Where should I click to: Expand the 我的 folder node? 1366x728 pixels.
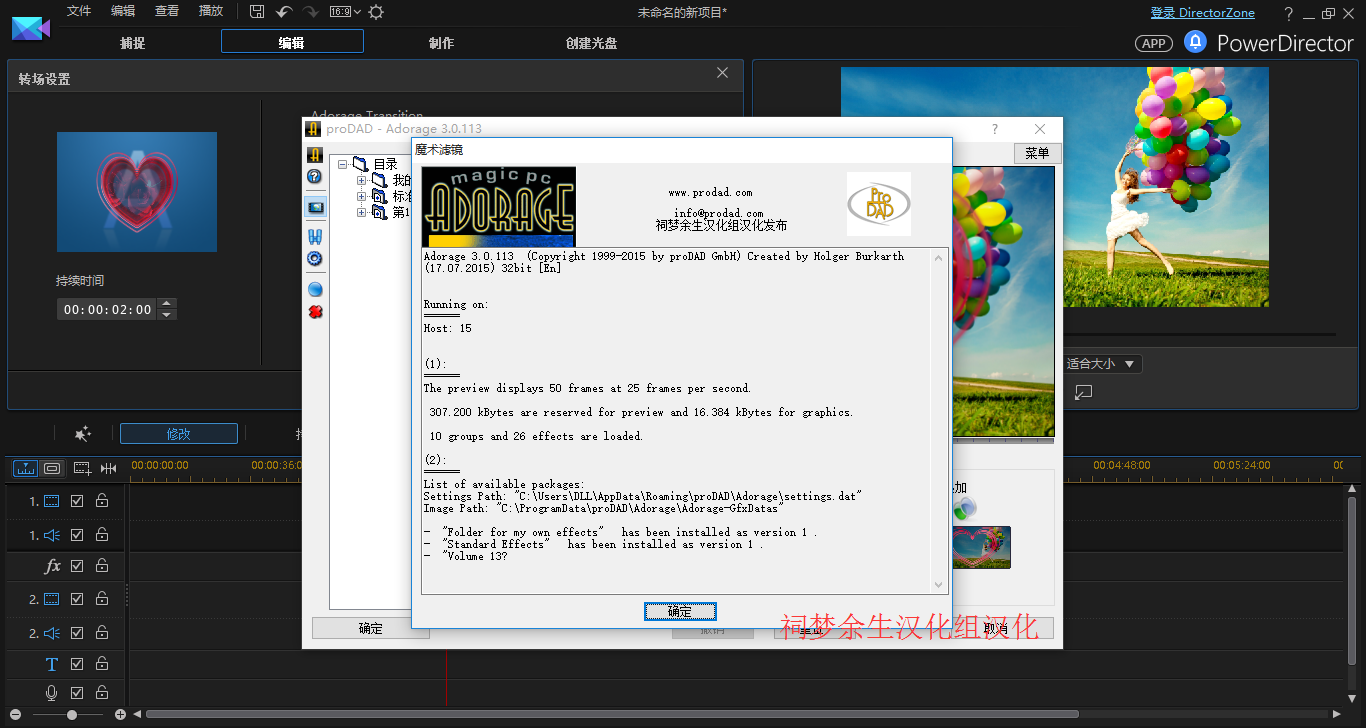coord(362,180)
